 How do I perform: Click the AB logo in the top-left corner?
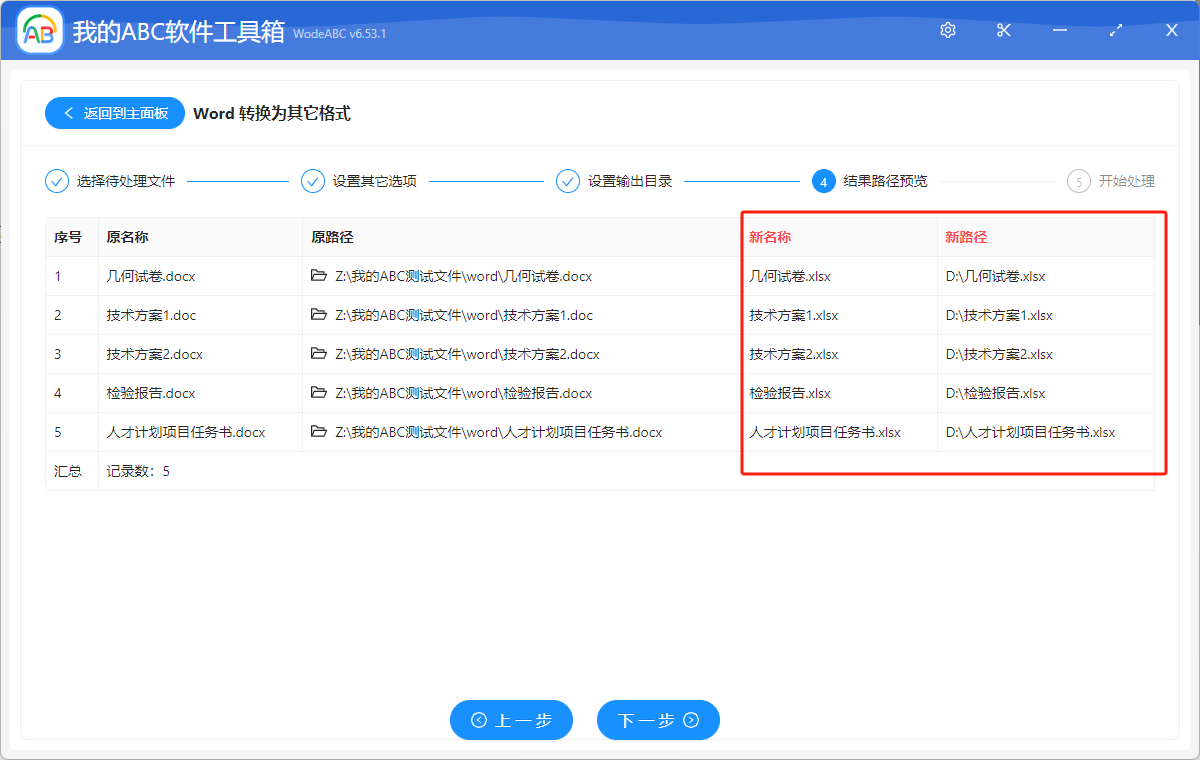(38, 31)
